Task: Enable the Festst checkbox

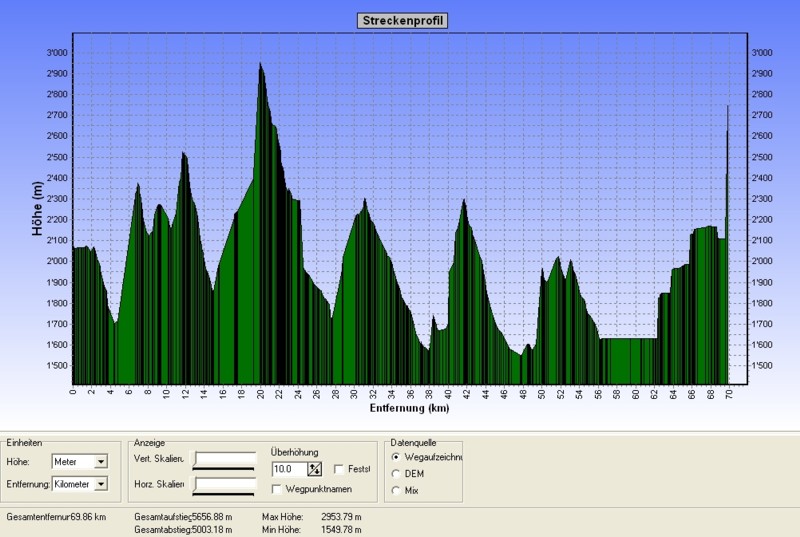Action: 339,469
